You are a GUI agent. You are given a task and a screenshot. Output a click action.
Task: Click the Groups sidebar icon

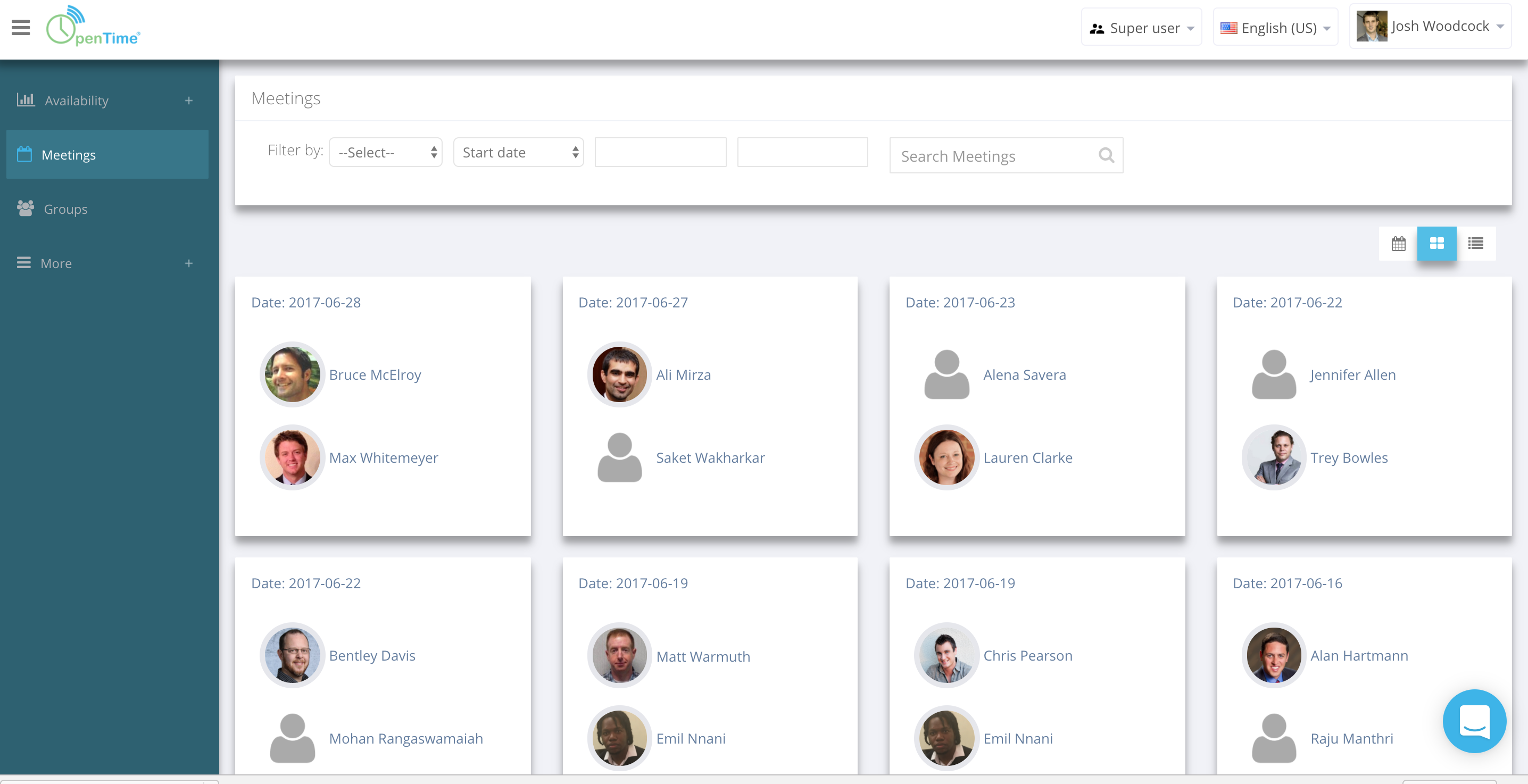[x=26, y=208]
